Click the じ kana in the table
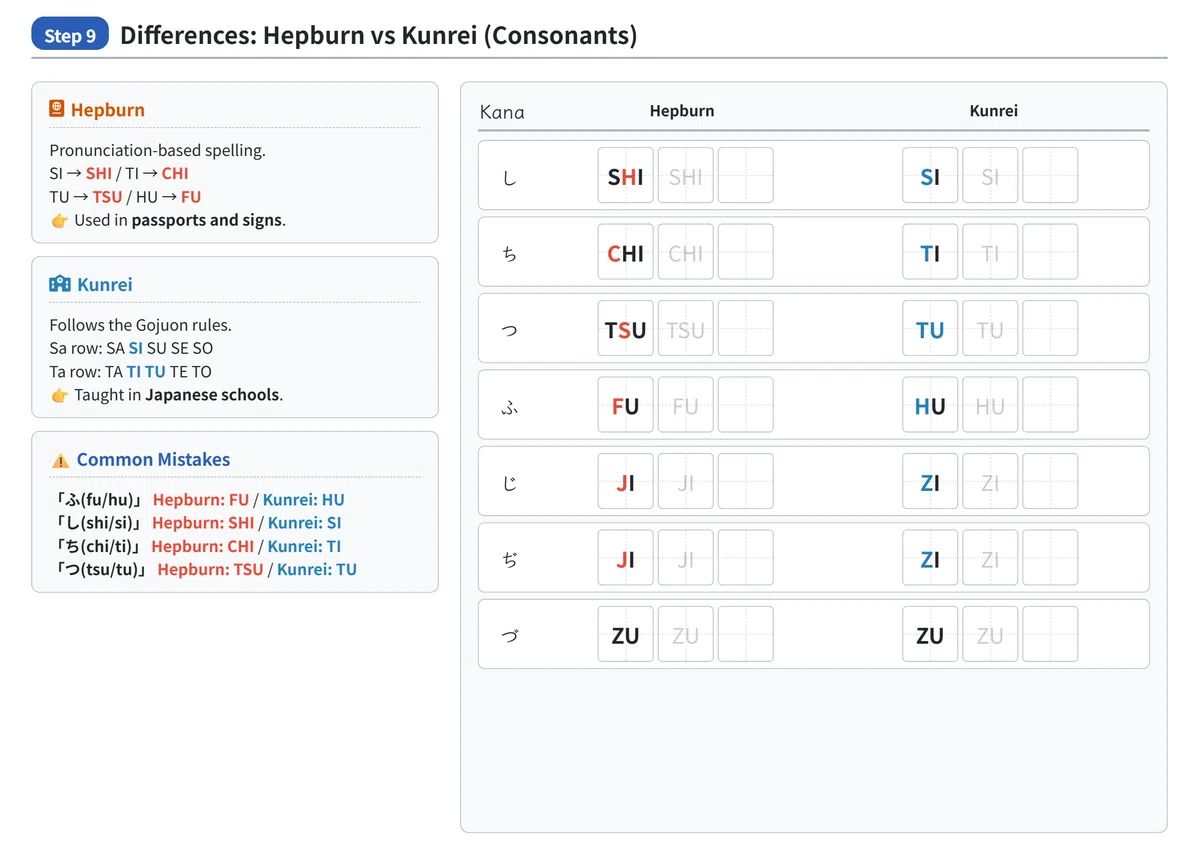 tap(510, 483)
